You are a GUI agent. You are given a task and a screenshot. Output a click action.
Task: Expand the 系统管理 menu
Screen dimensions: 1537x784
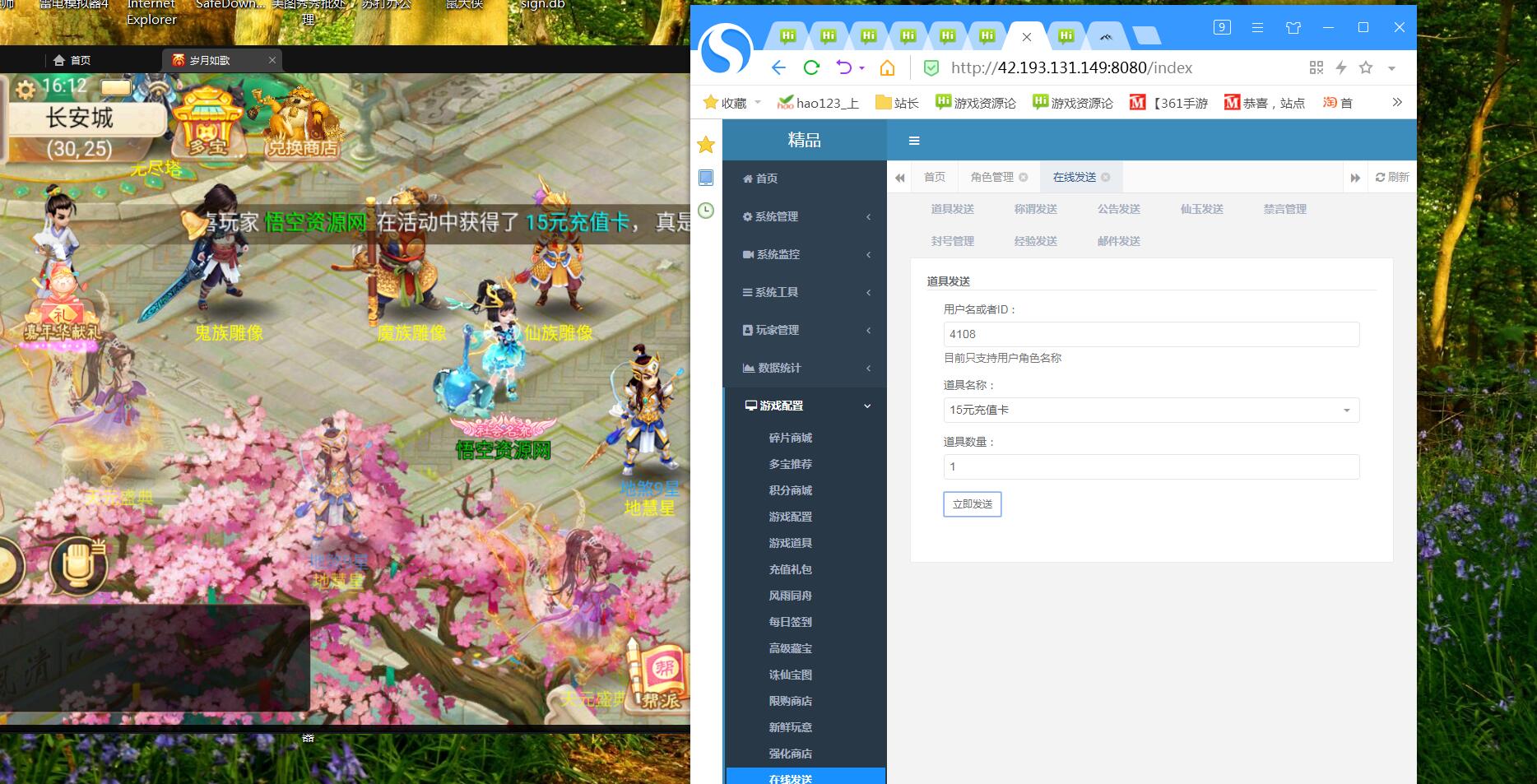tap(805, 216)
